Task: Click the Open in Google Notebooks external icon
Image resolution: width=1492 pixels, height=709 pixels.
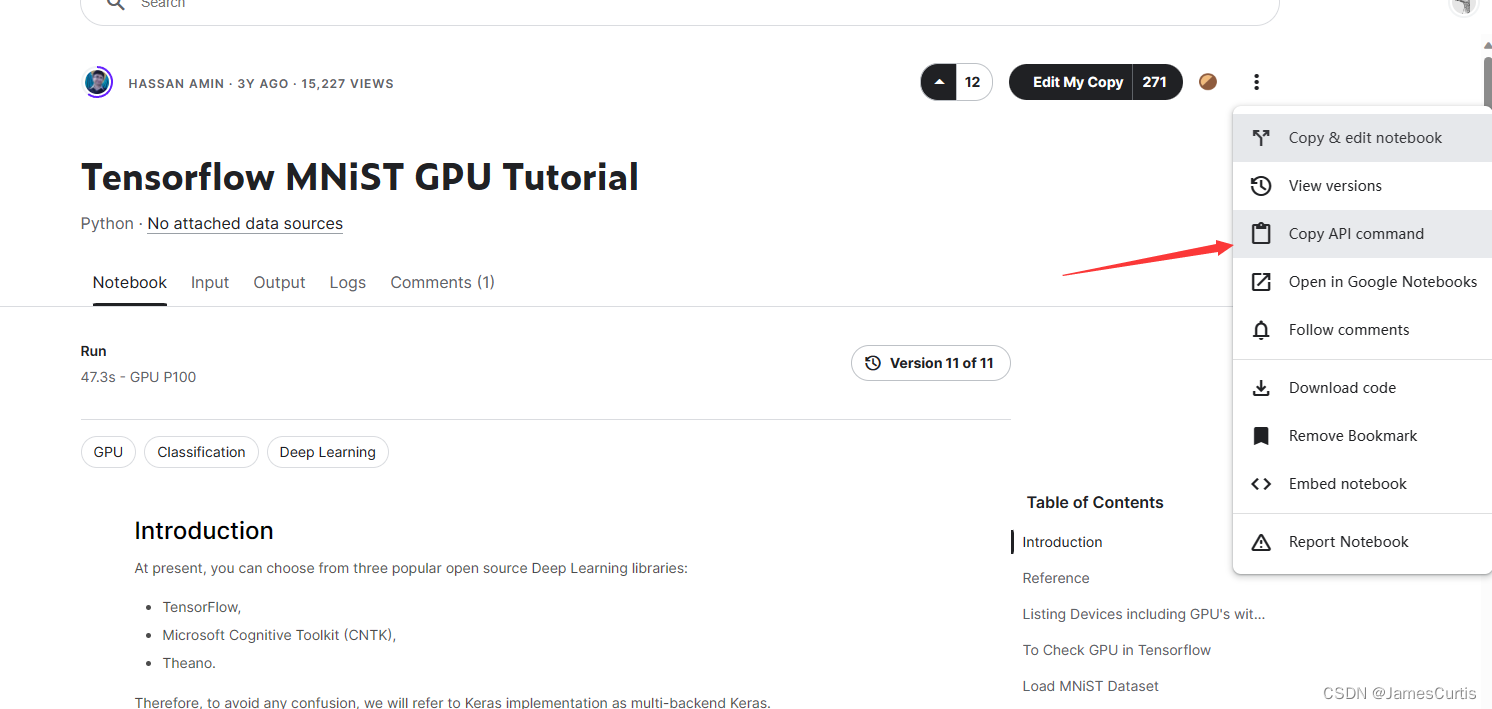Action: 1261,282
